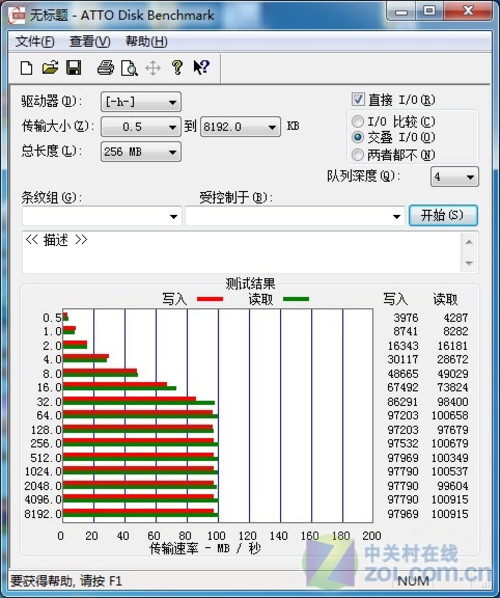Click the context help pointer icon
The width and height of the screenshot is (500, 598).
(201, 68)
